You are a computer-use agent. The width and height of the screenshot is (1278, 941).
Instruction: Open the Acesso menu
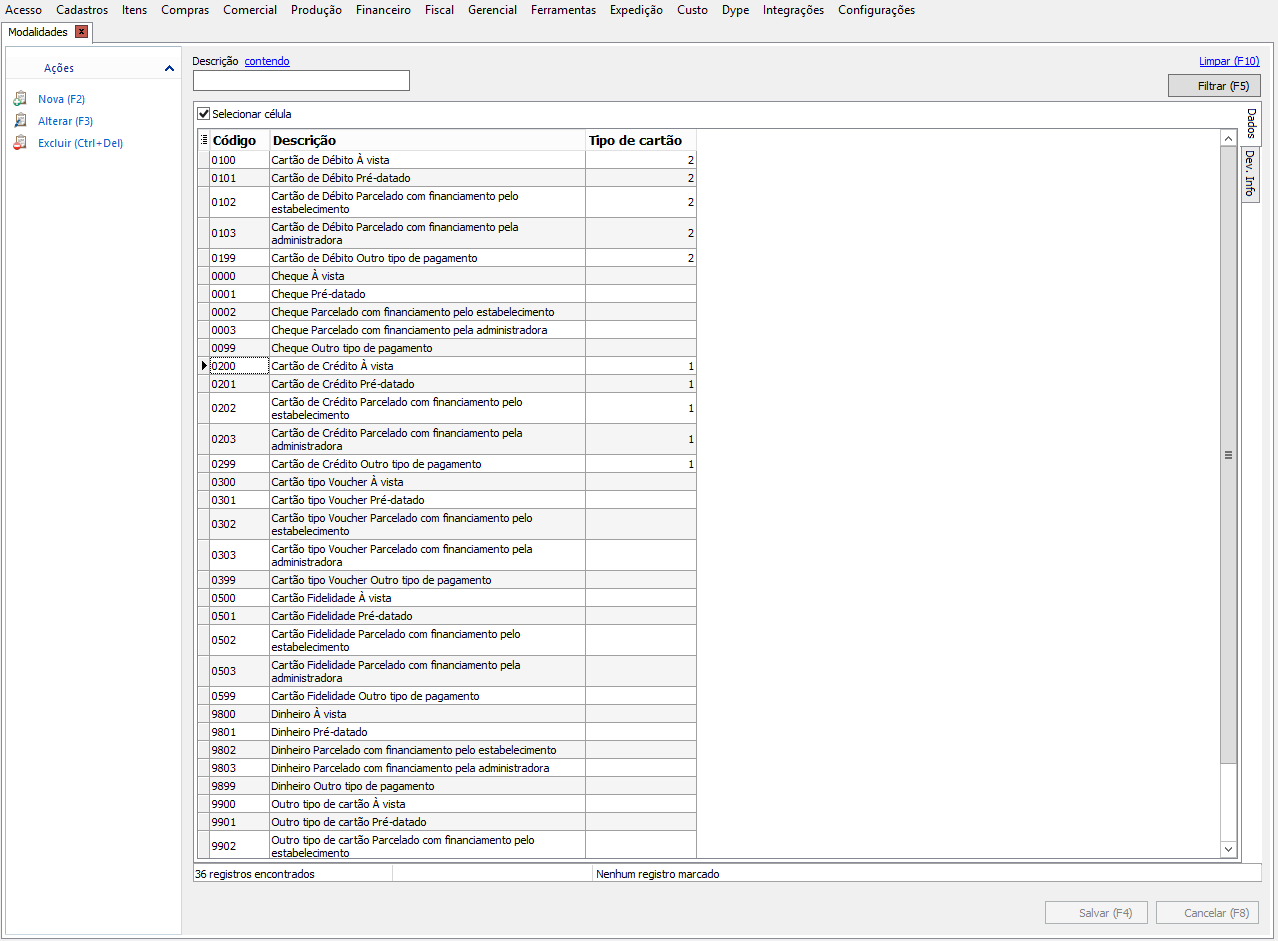coord(24,10)
